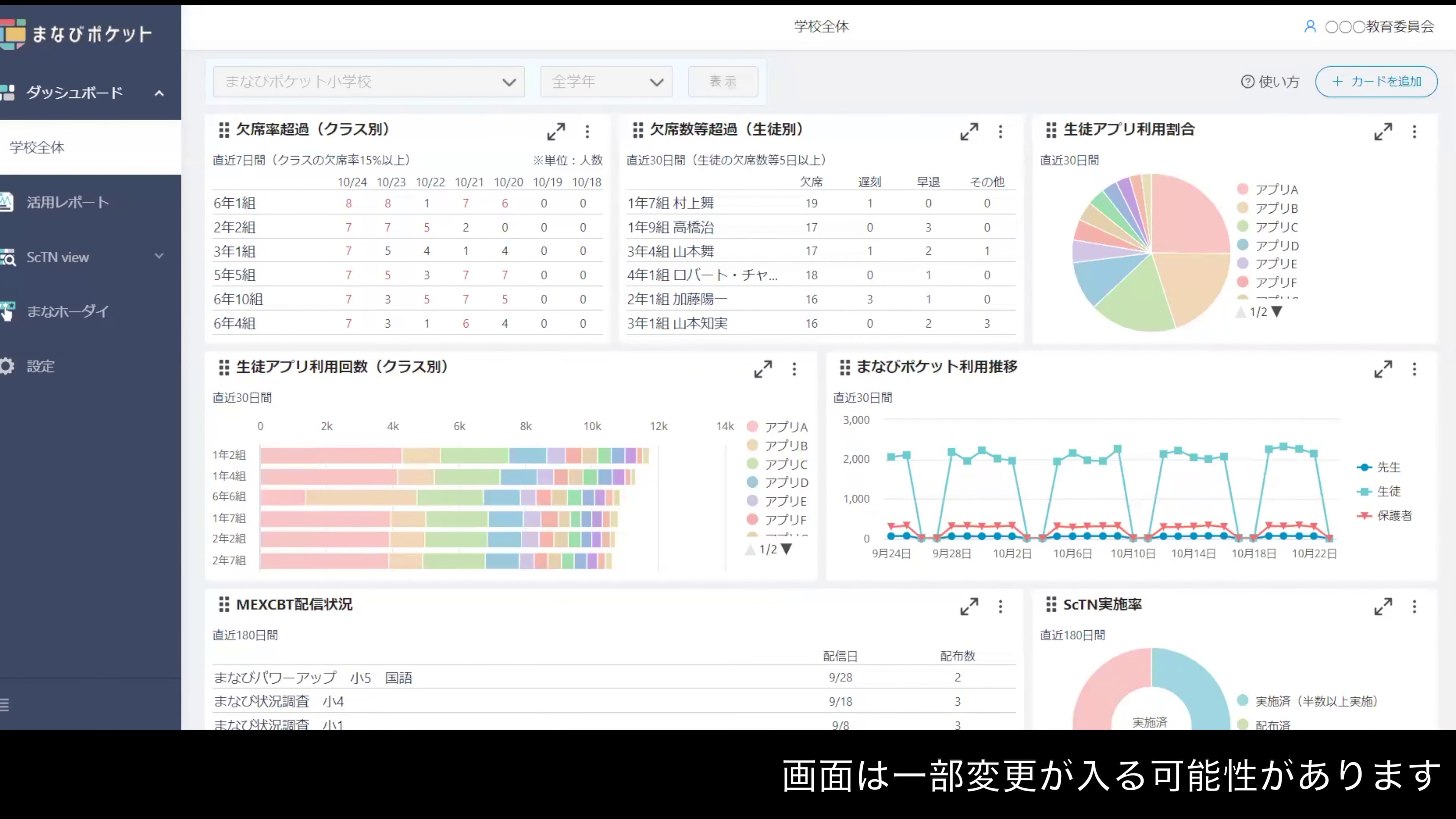Collapse the ダッシュボード section chevron
Viewport: 1456px width, 819px height.
pos(159,93)
